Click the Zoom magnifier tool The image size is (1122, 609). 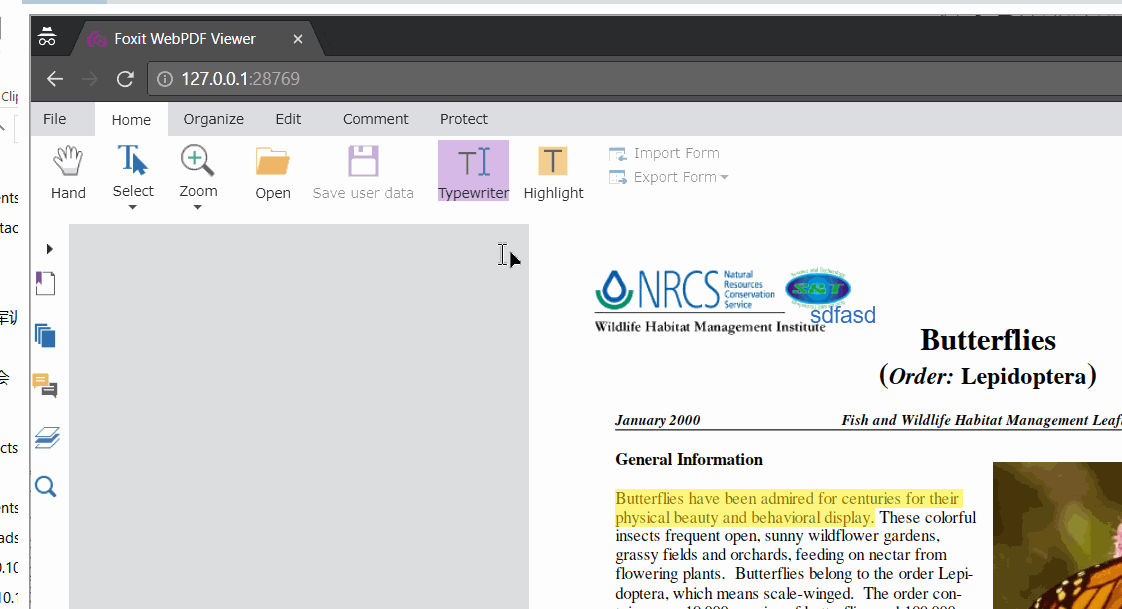197,170
